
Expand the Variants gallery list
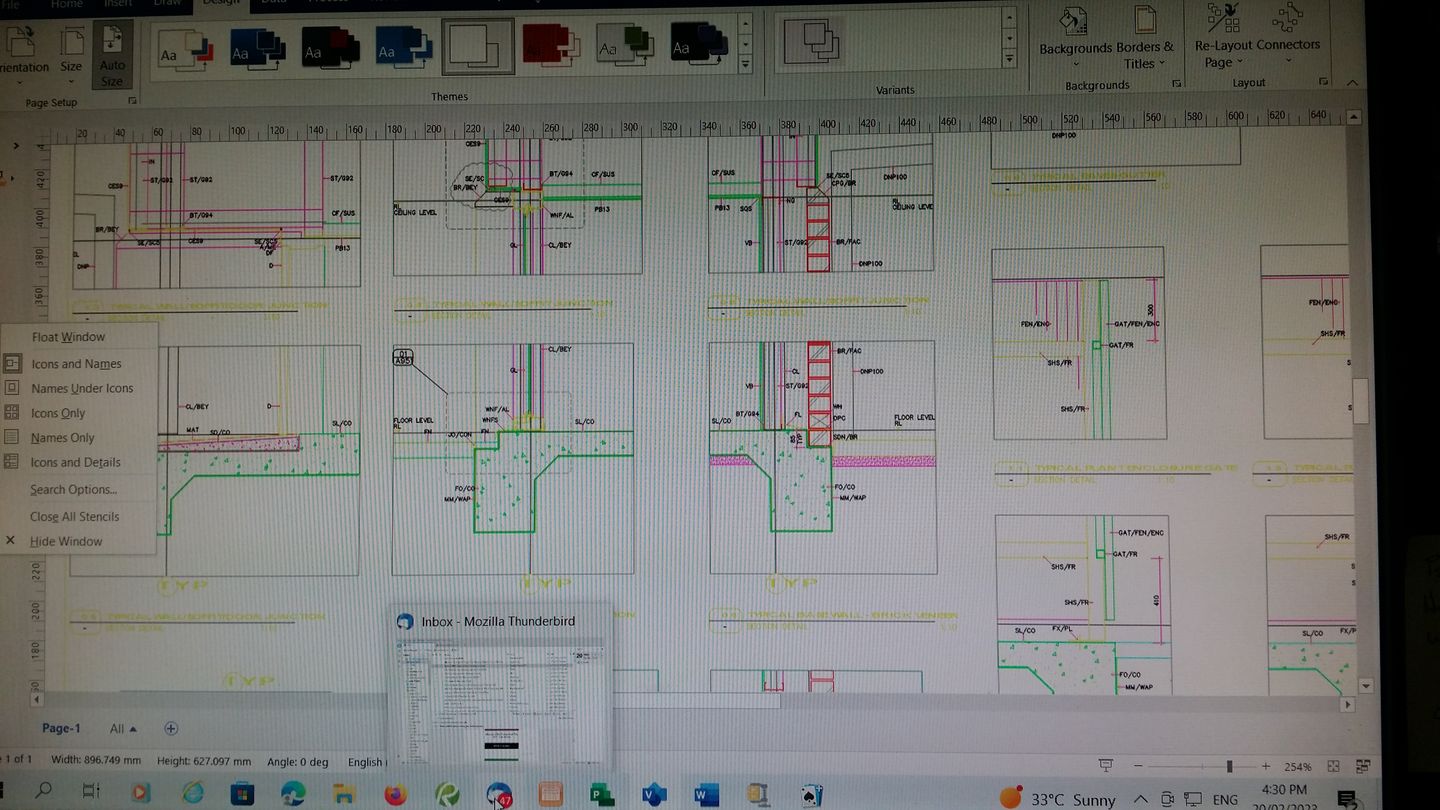[1009, 60]
